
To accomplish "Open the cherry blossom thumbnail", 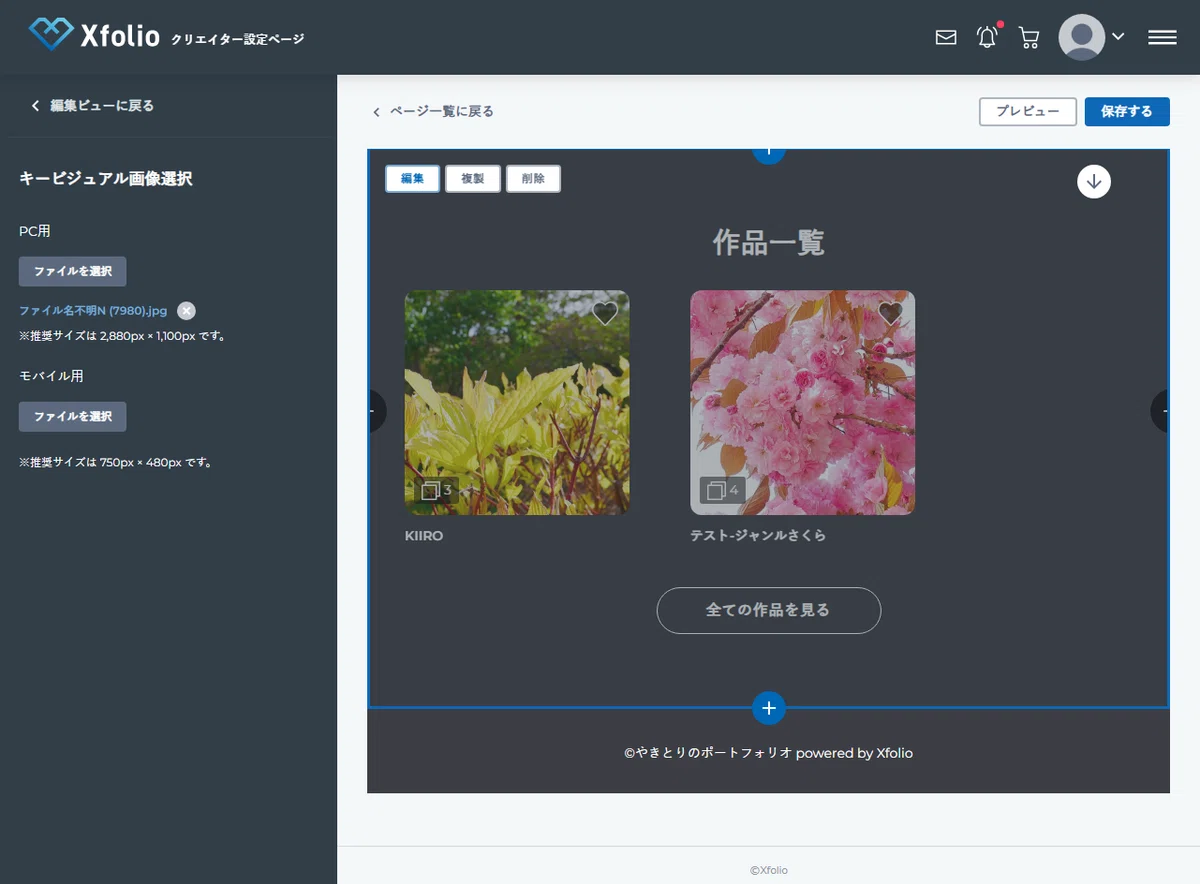I will pos(802,402).
